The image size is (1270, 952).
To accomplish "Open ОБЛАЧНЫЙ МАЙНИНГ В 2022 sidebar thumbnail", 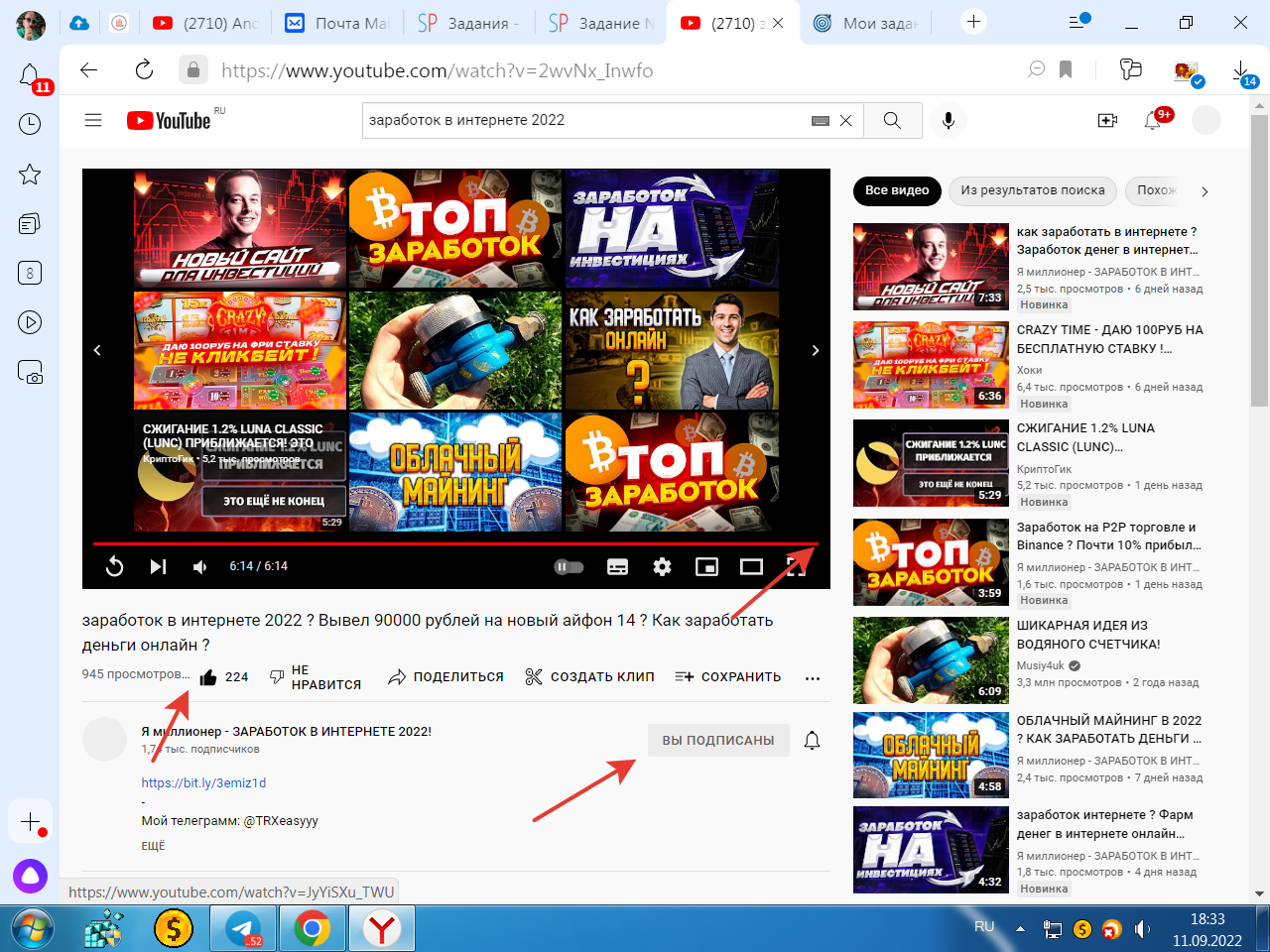I will click(931, 756).
